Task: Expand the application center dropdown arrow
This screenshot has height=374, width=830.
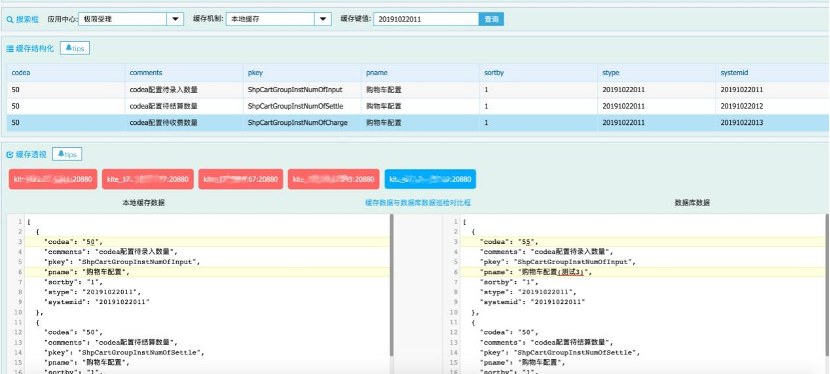Action: 175,20
